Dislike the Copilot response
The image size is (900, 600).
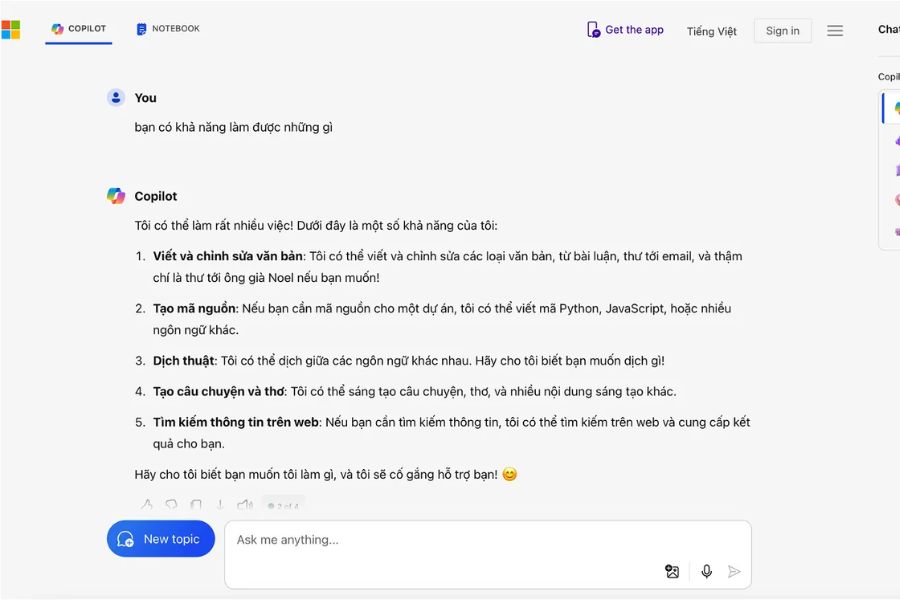point(171,505)
